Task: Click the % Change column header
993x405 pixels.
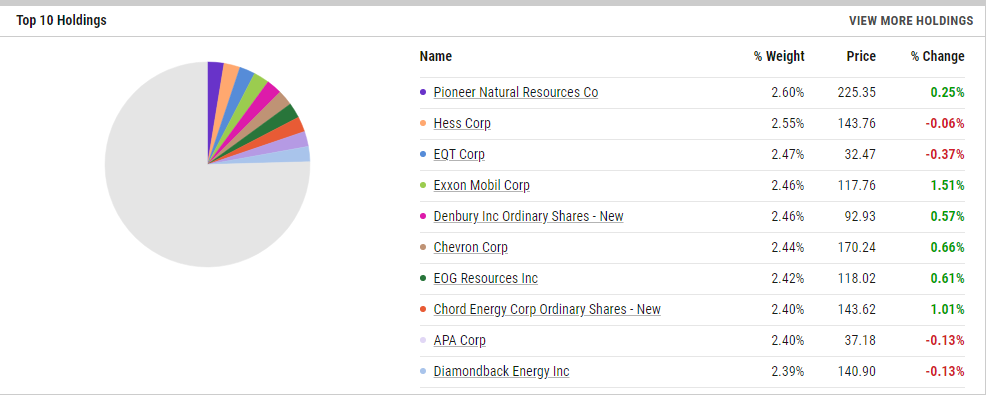Action: (x=937, y=56)
